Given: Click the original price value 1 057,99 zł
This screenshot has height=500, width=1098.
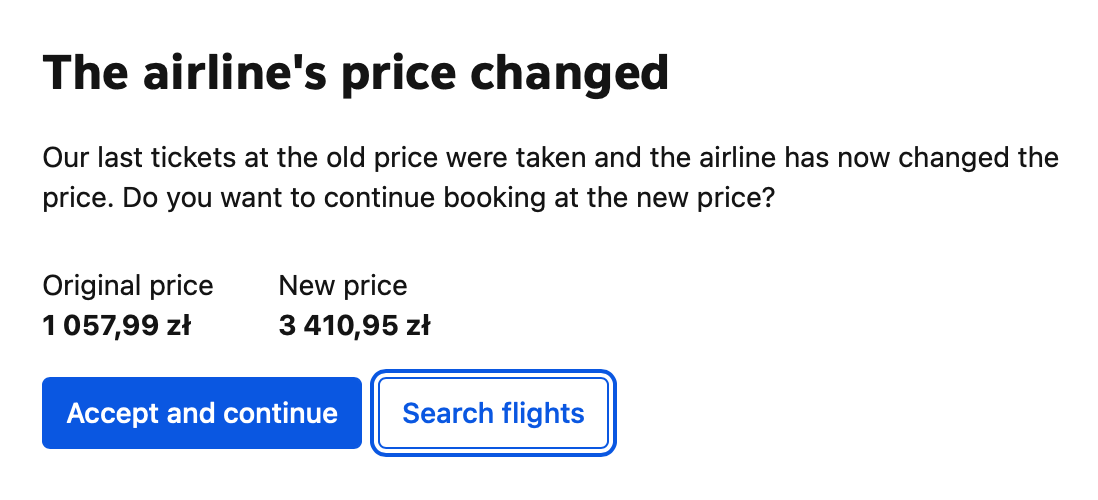Looking at the screenshot, I should click(117, 326).
